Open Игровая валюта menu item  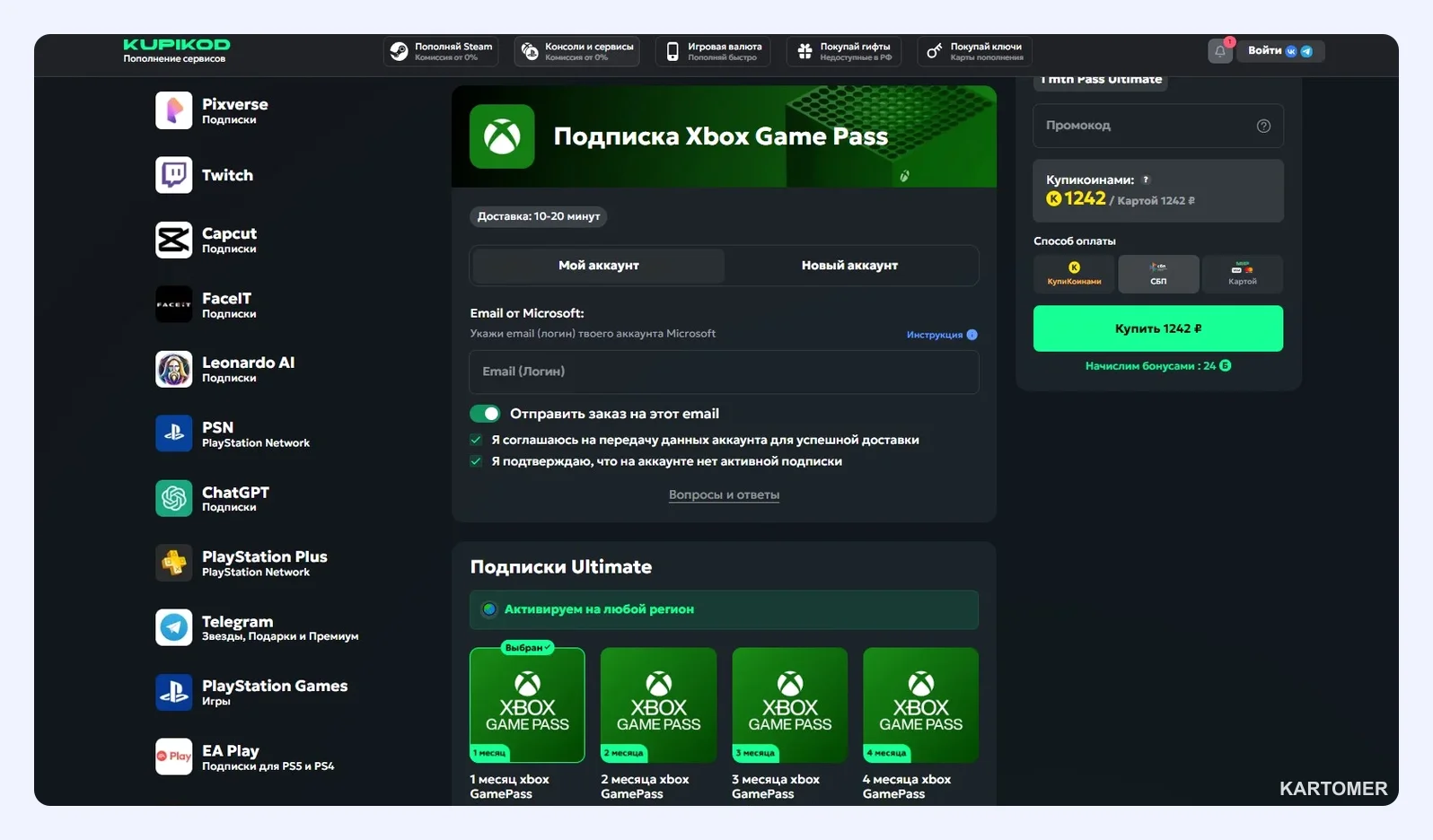click(x=715, y=51)
